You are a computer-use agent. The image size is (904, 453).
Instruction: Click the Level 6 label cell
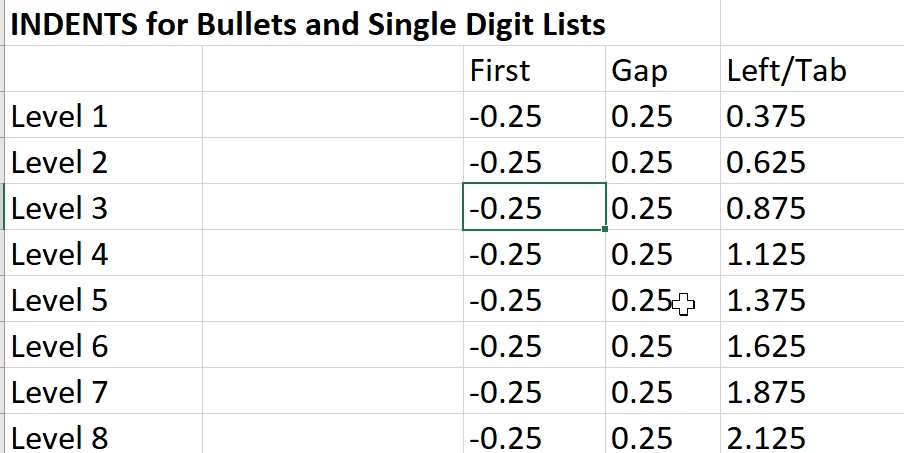[104, 346]
